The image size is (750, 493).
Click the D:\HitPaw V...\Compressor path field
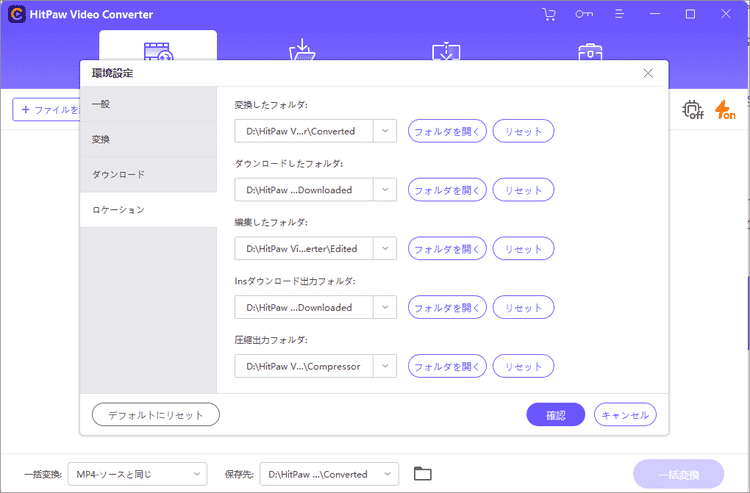(304, 366)
